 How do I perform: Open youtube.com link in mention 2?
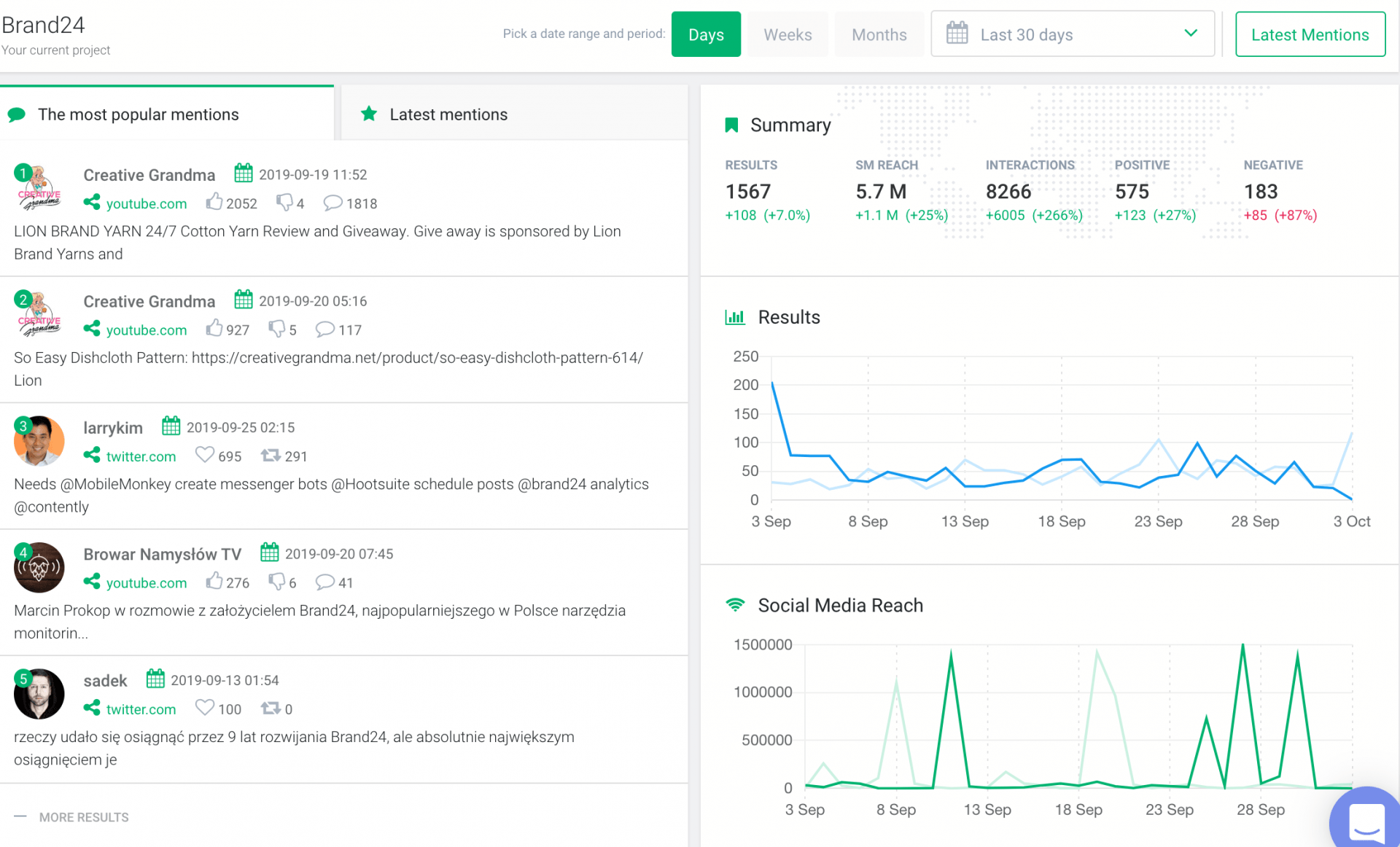146,329
